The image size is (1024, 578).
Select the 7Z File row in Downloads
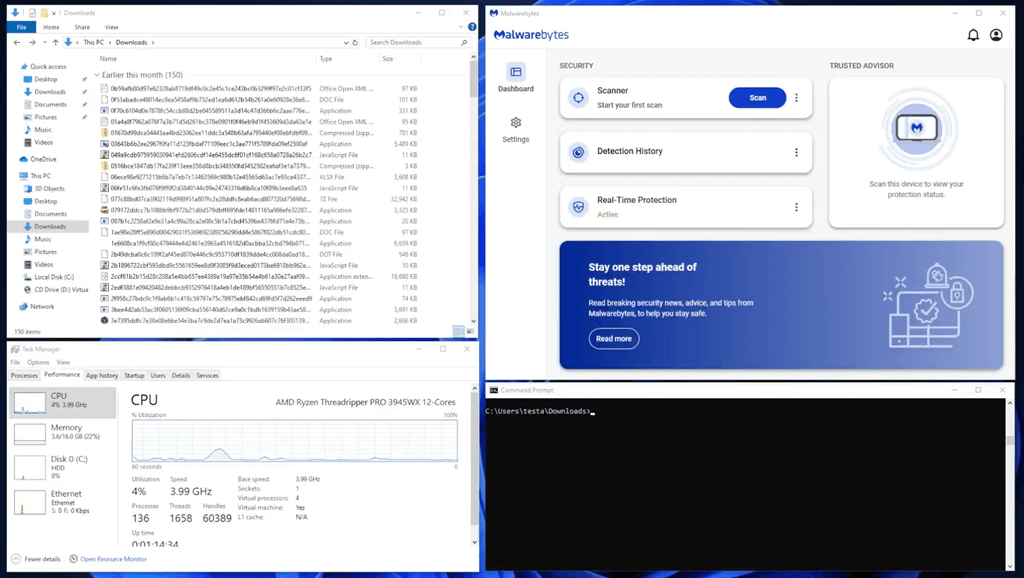pyautogui.click(x=259, y=199)
